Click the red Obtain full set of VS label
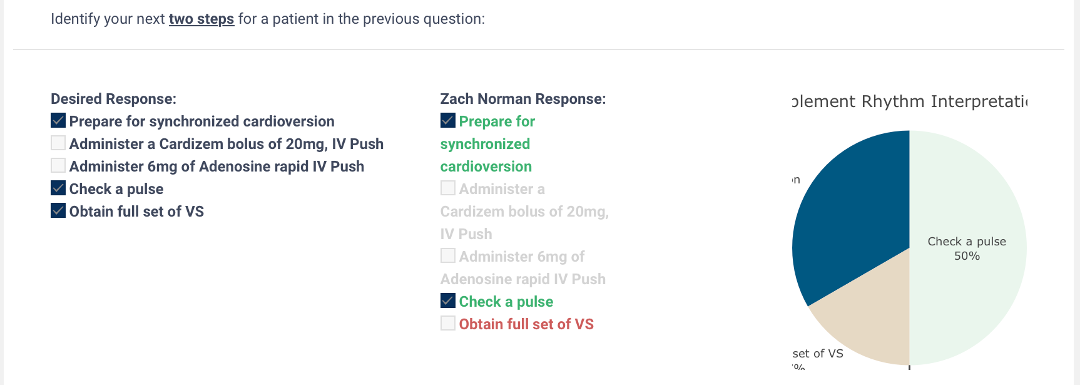1080x386 pixels. pos(526,324)
